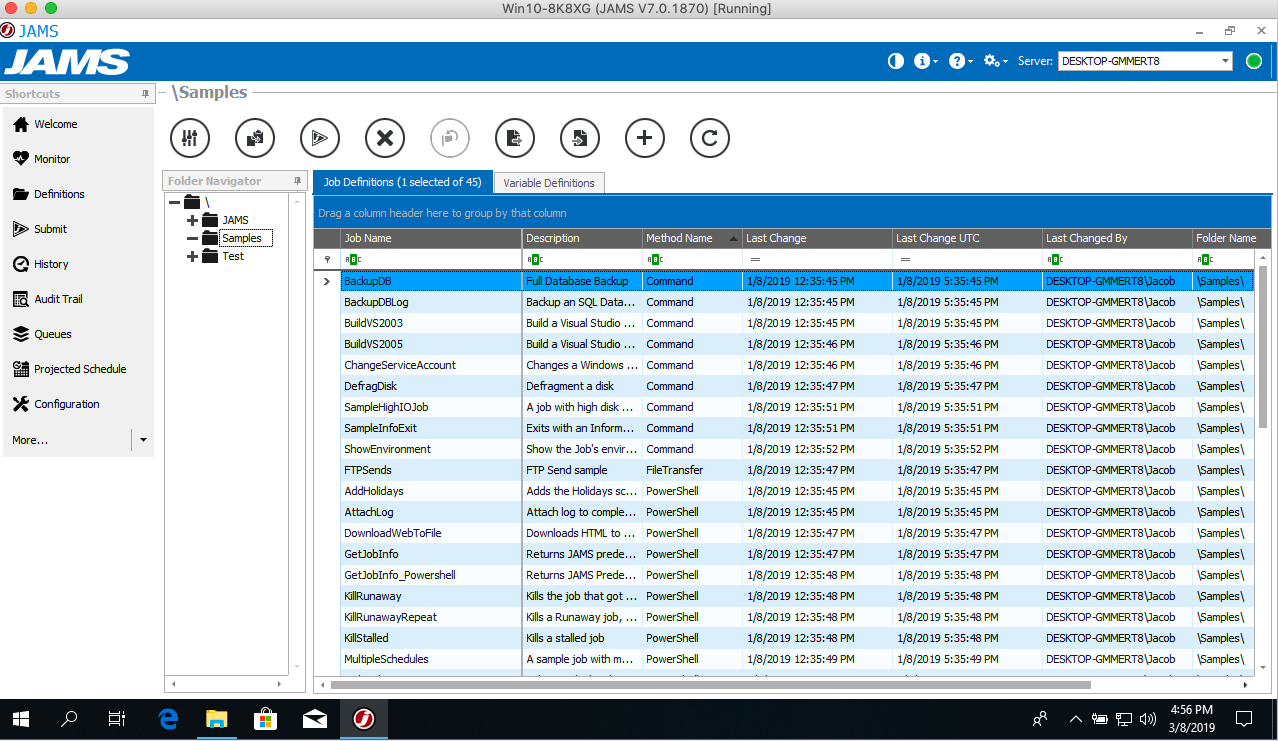The height and width of the screenshot is (741, 1278).
Task: Expand the JAMS folder node
Action: click(193, 220)
